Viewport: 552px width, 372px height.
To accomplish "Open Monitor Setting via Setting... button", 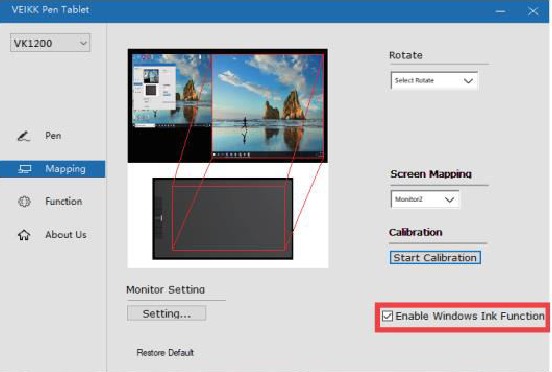I will tap(167, 313).
